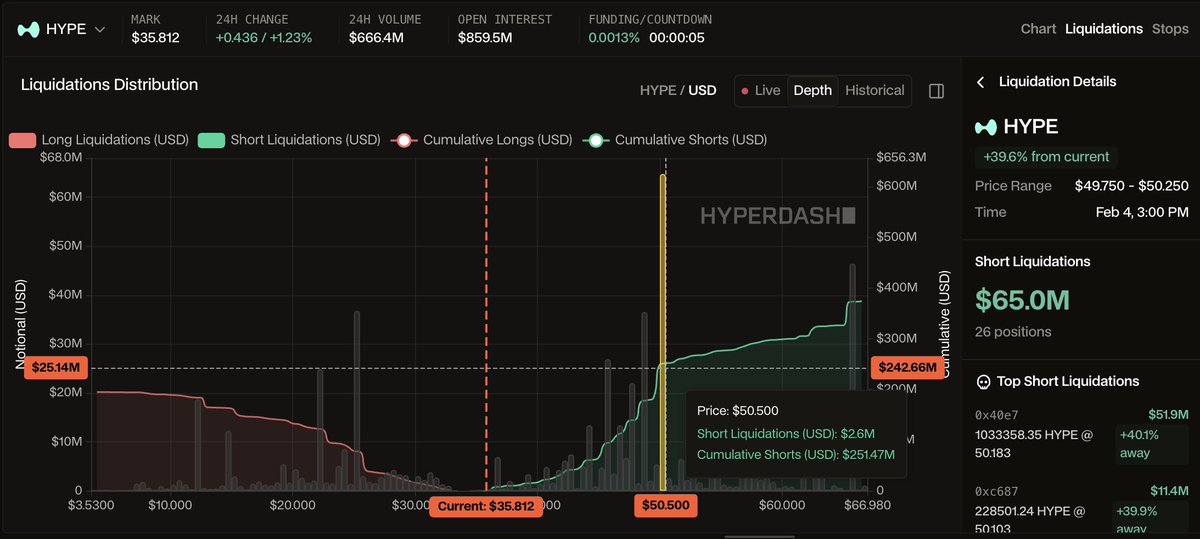Click the 24H Change +0.436 / +1.23% value
The height and width of the screenshot is (539, 1200).
264,38
